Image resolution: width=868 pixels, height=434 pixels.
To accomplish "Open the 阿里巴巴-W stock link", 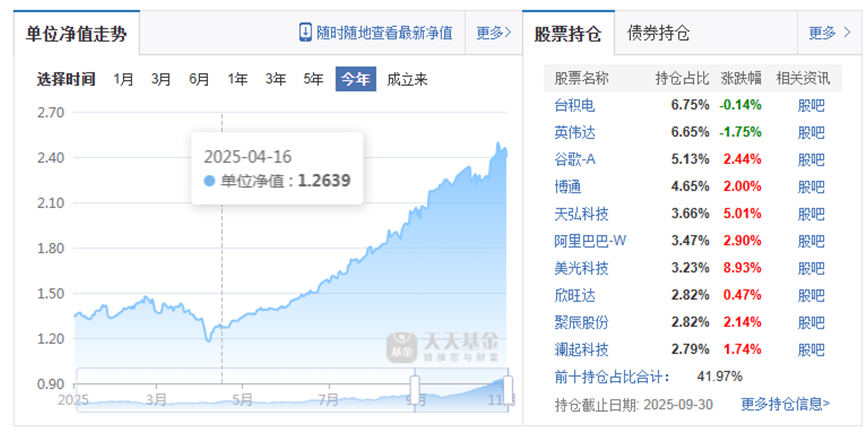I will pyautogui.click(x=591, y=241).
